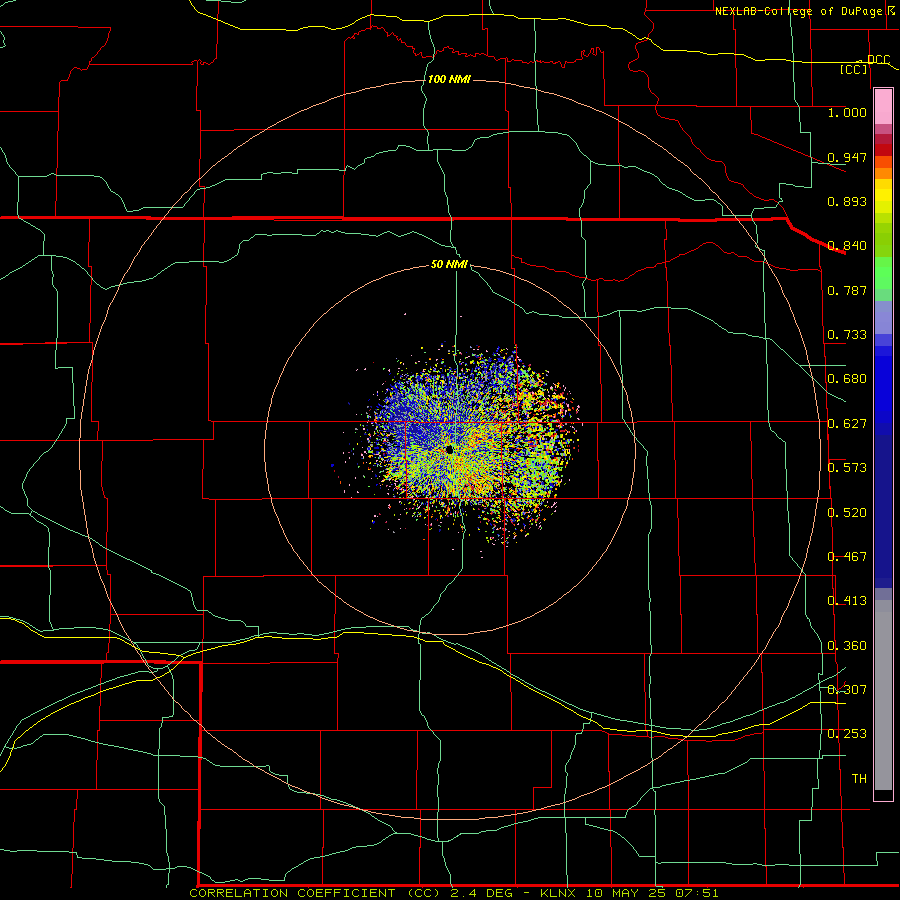Select the 1.000 scale value

(x=847, y=112)
